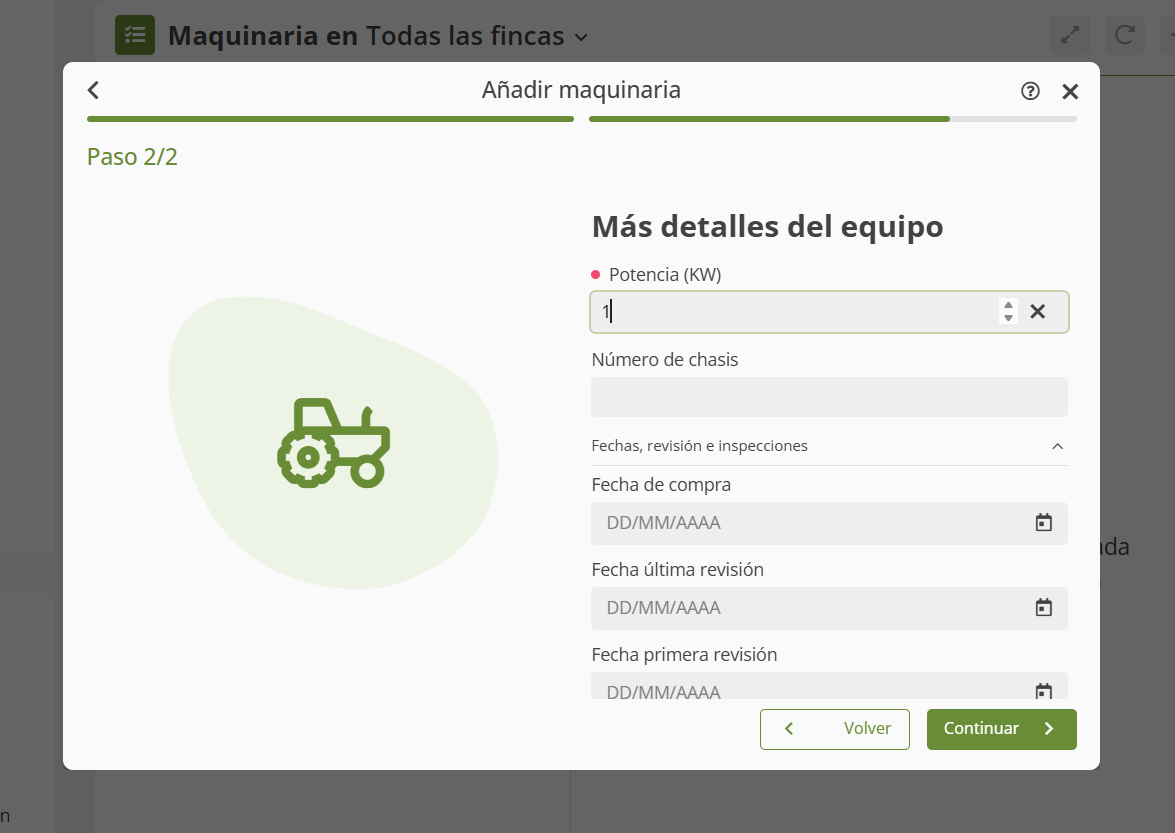Open calendar for Fecha primera revisión
Viewport: 1175px width, 833px height.
[1043, 691]
